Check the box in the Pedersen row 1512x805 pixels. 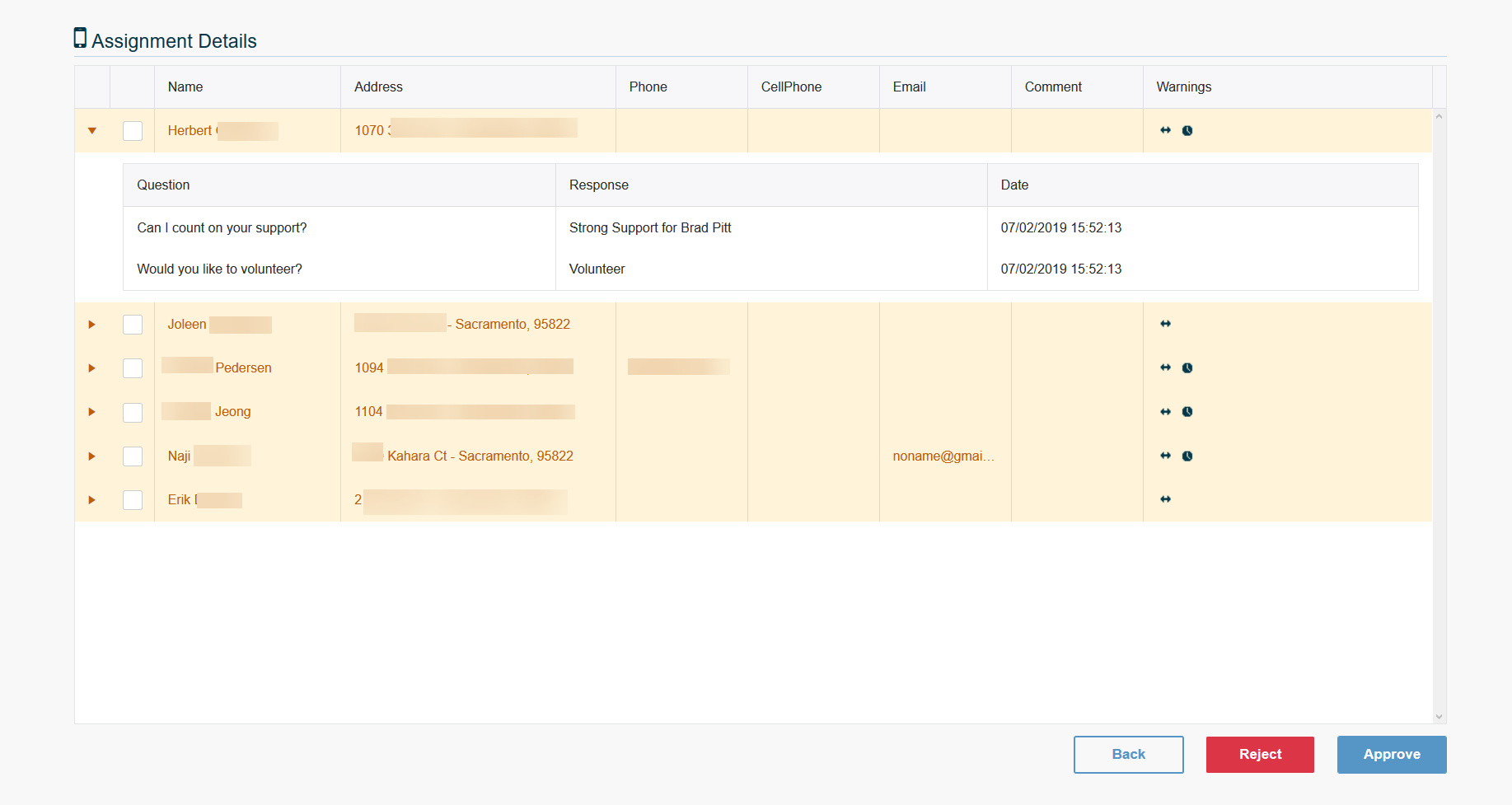133,368
